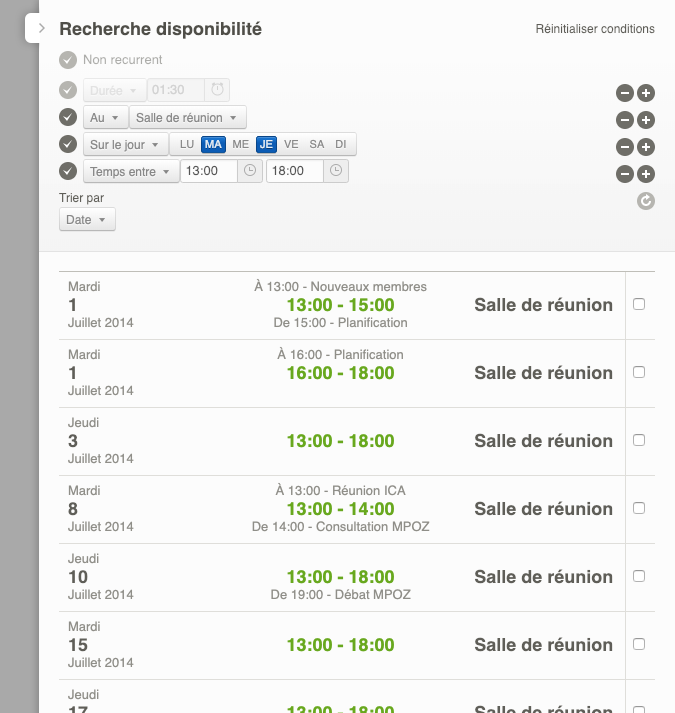Toggle the 'Non recurrent' check circle
The height and width of the screenshot is (713, 675).
(x=68, y=60)
